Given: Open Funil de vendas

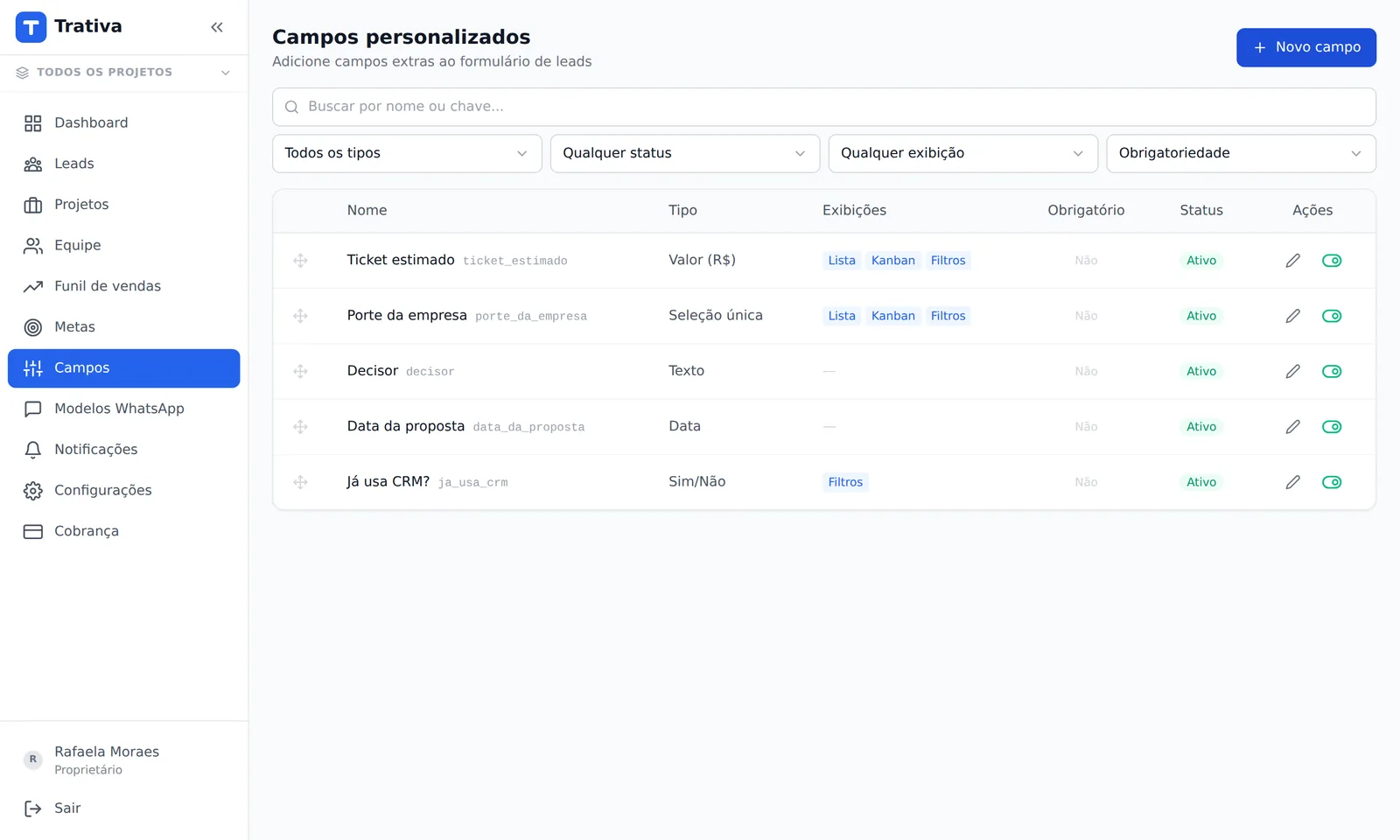Looking at the screenshot, I should click(123, 286).
